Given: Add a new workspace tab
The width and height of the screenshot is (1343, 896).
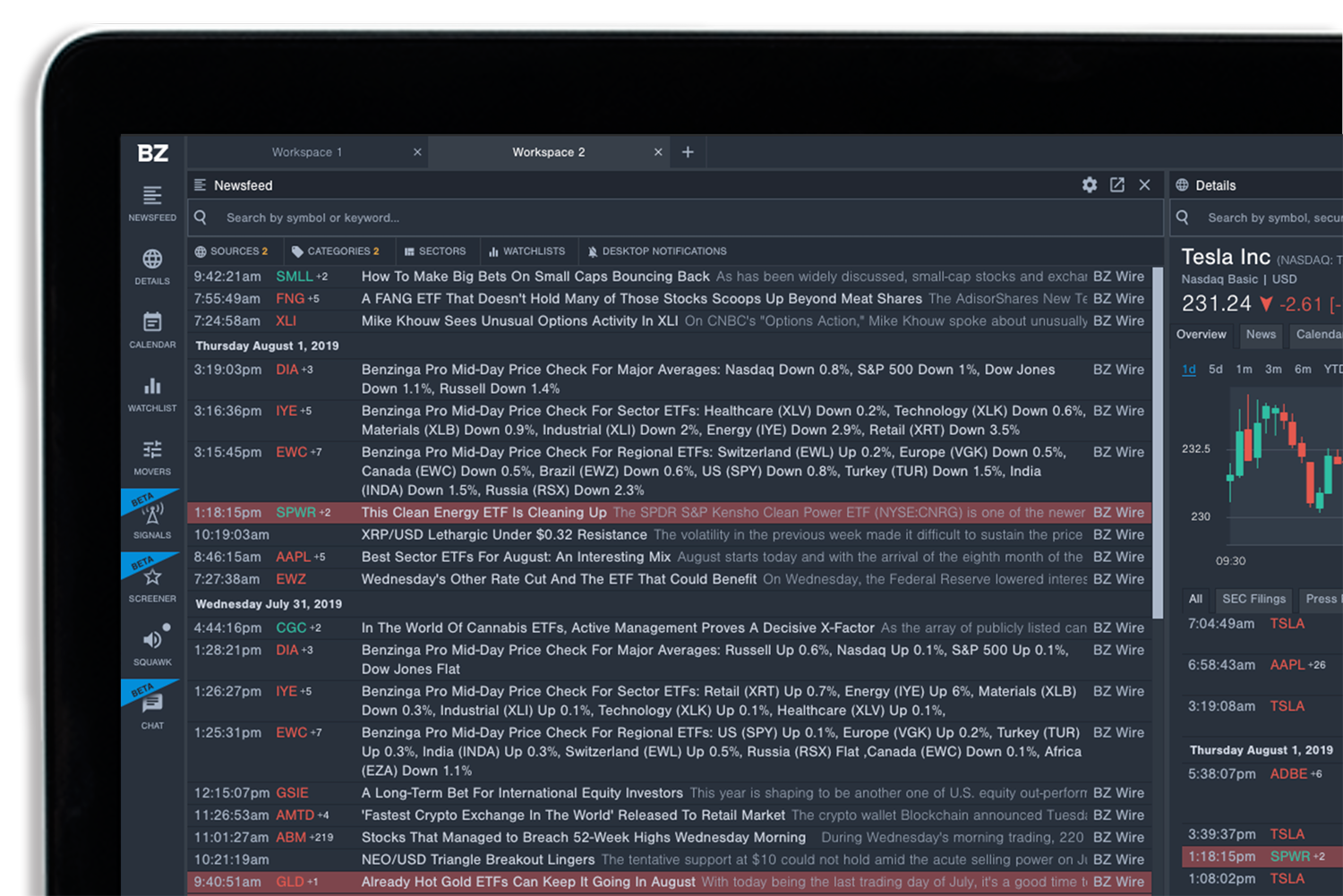Looking at the screenshot, I should pyautogui.click(x=688, y=152).
